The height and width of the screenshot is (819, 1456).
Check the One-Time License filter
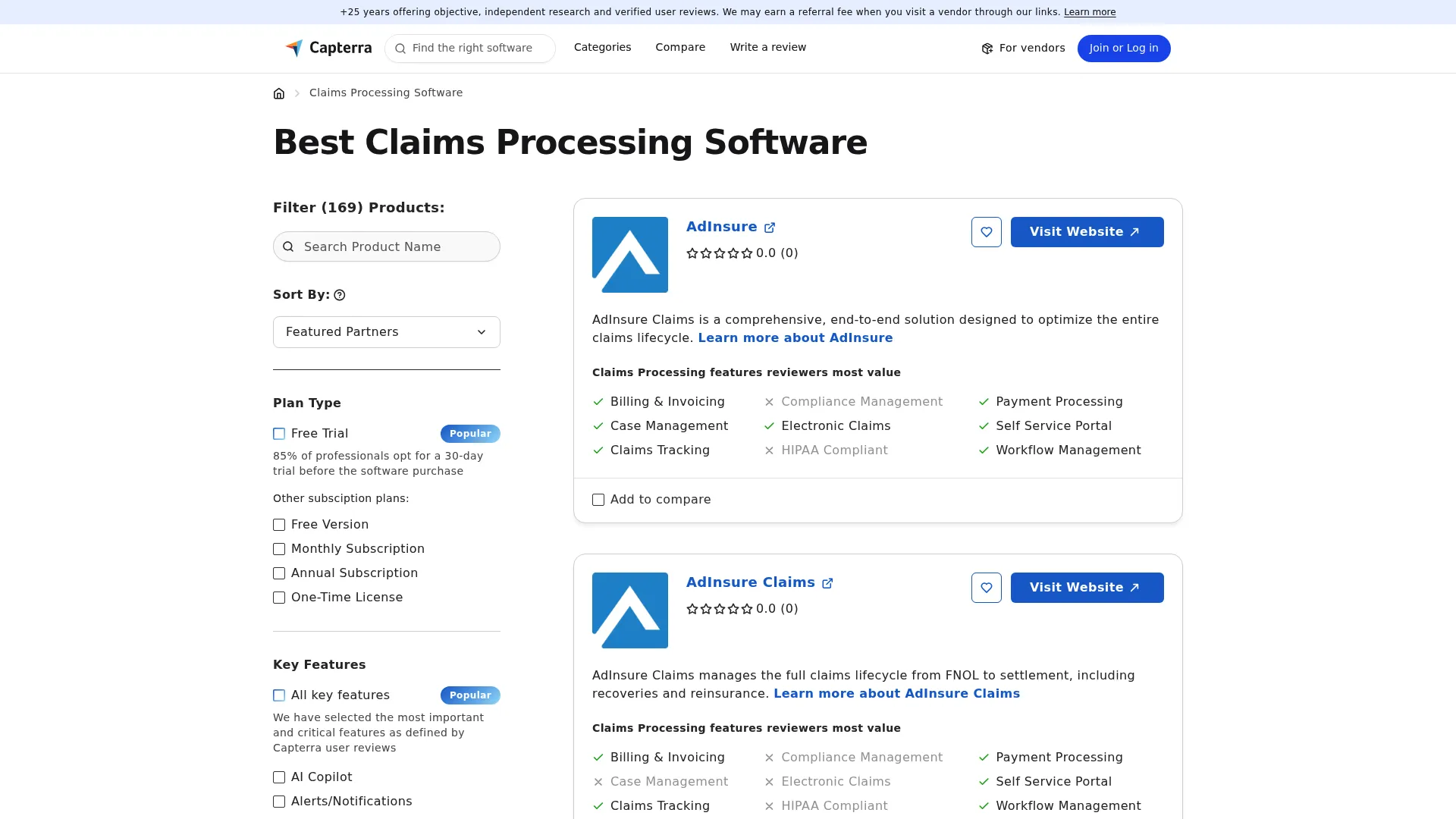click(279, 598)
